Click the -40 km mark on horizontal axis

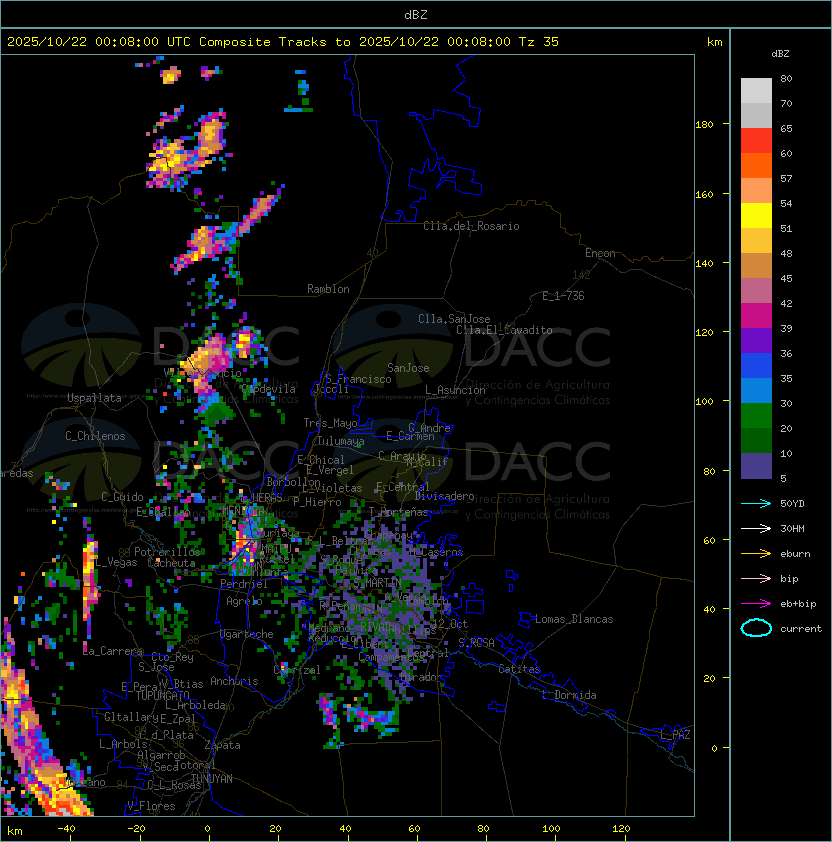point(66,829)
